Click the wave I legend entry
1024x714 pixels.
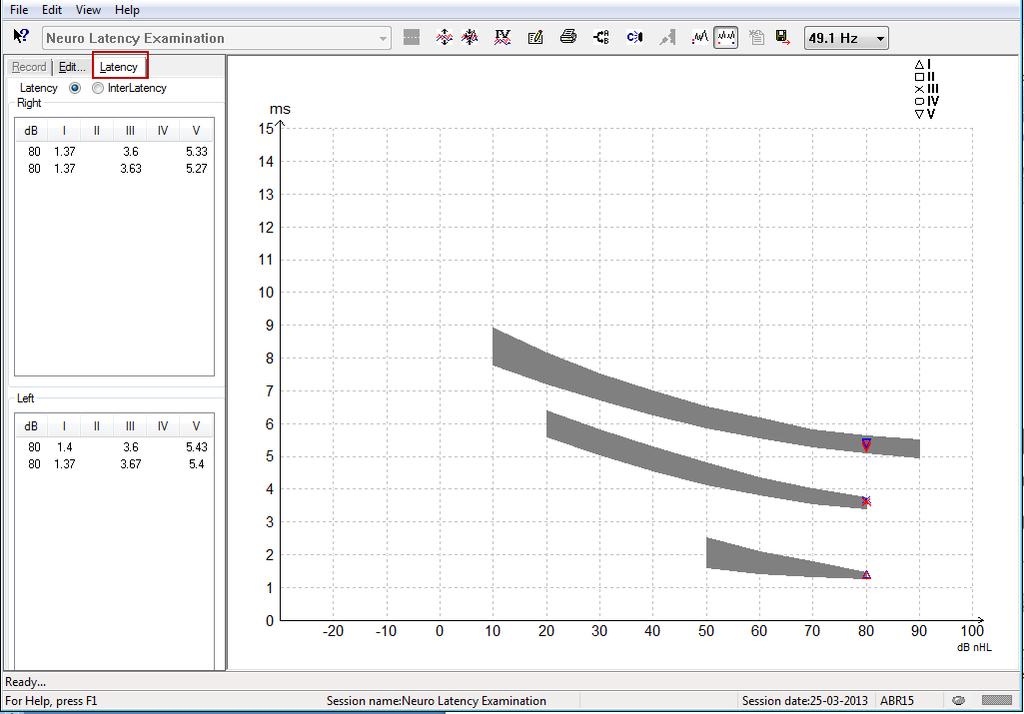pyautogui.click(x=923, y=65)
